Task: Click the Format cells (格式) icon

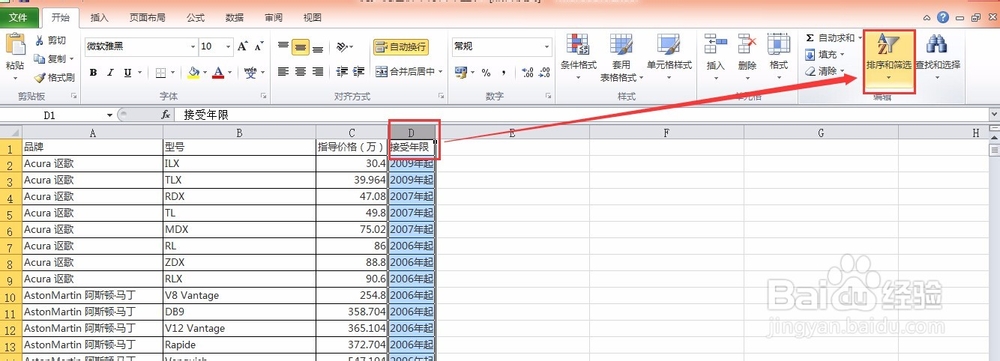Action: (x=779, y=44)
